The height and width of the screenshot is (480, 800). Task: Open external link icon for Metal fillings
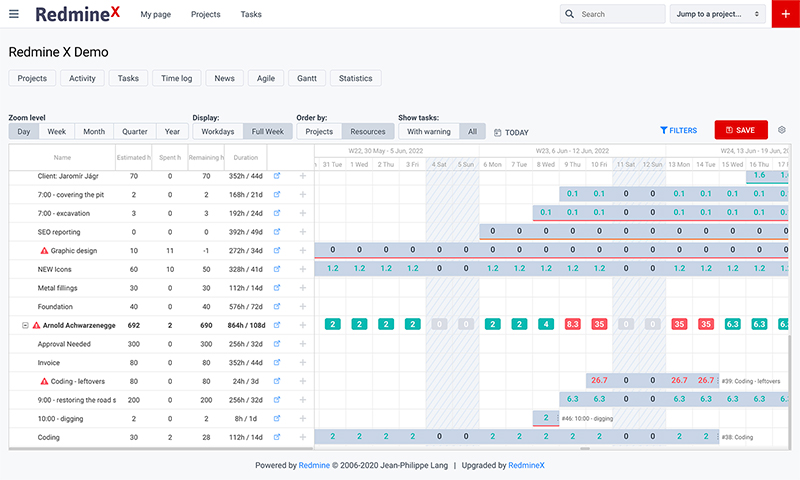(x=277, y=288)
